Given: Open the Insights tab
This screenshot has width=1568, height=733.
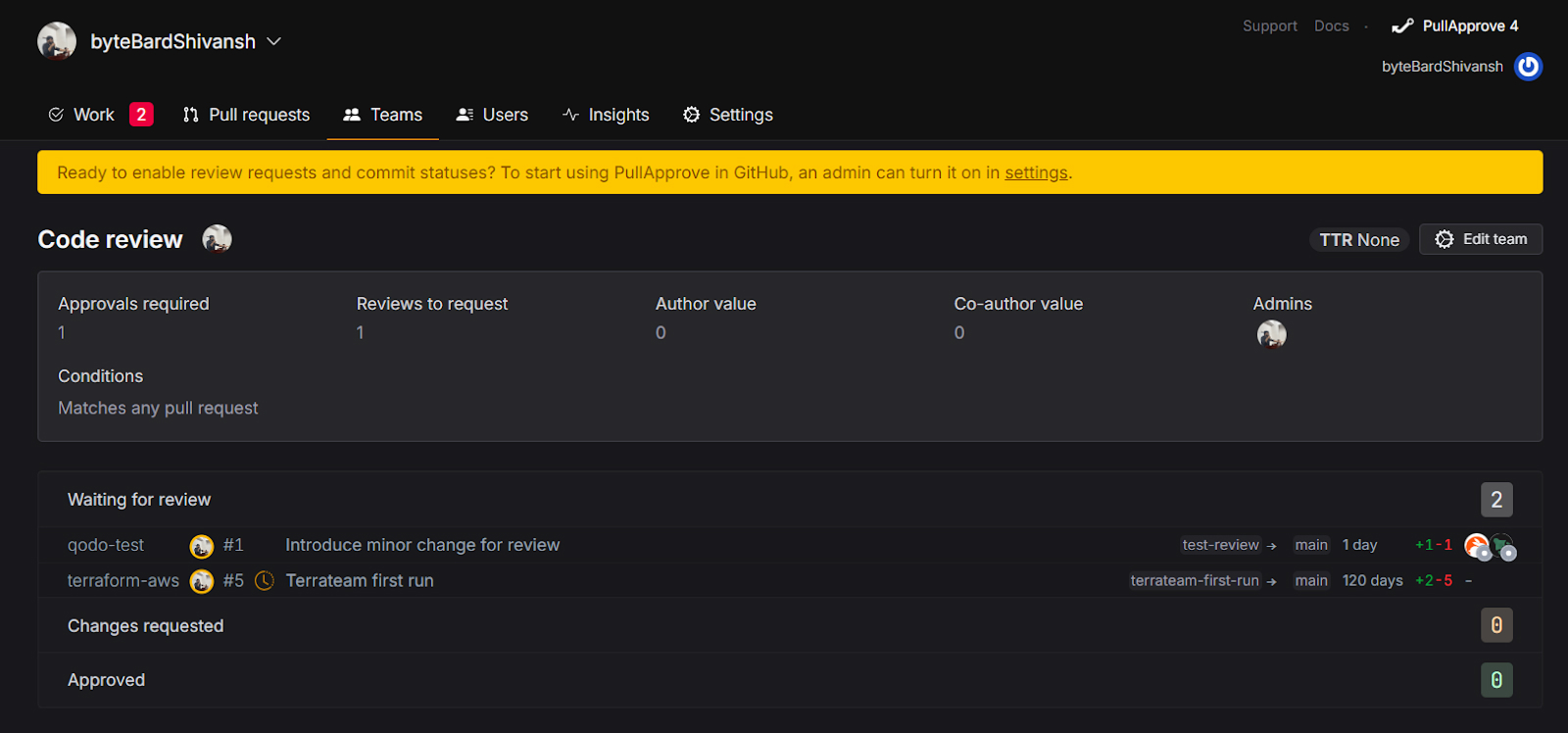Looking at the screenshot, I should (x=606, y=115).
